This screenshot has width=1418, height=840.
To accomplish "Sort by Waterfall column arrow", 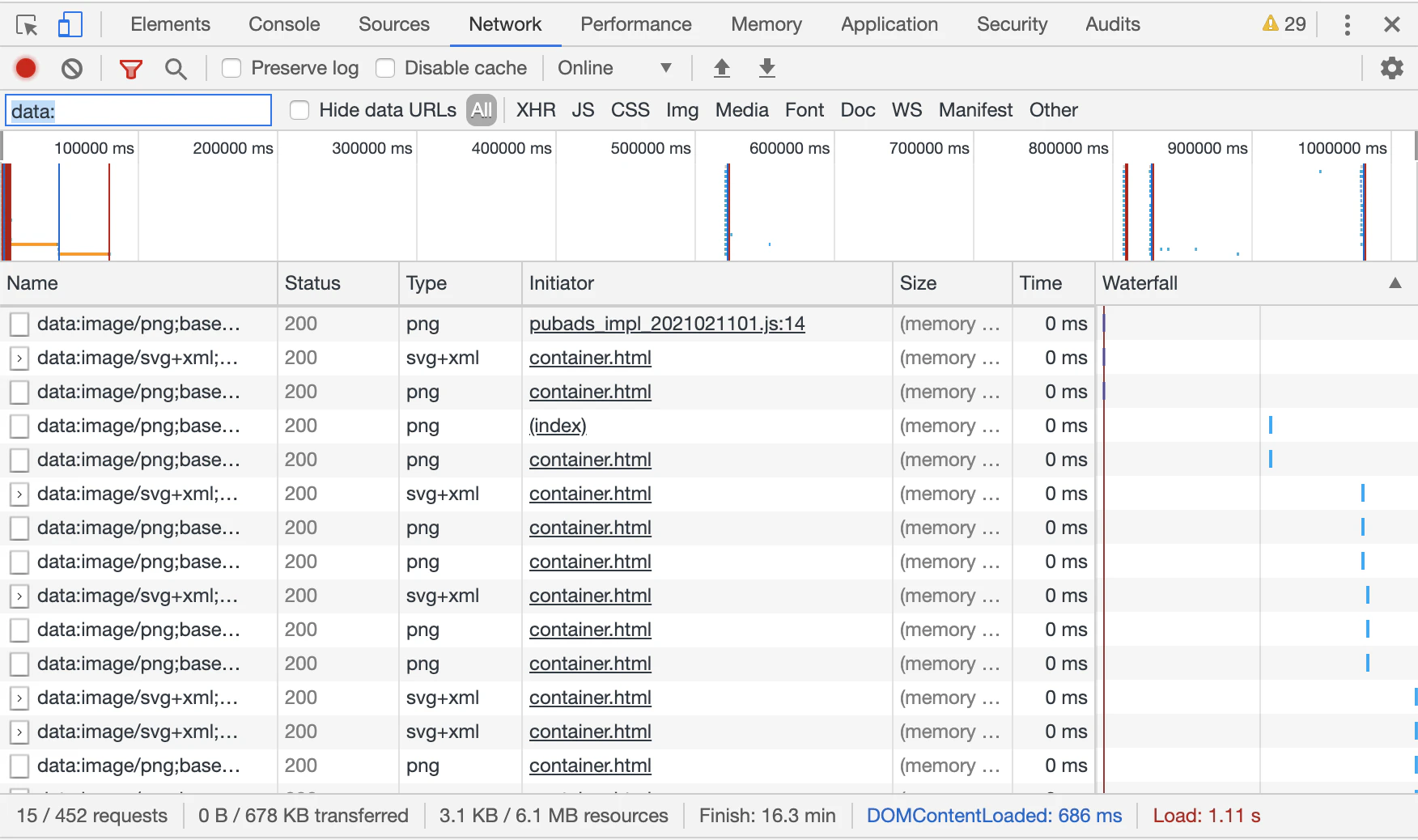I will (x=1395, y=283).
